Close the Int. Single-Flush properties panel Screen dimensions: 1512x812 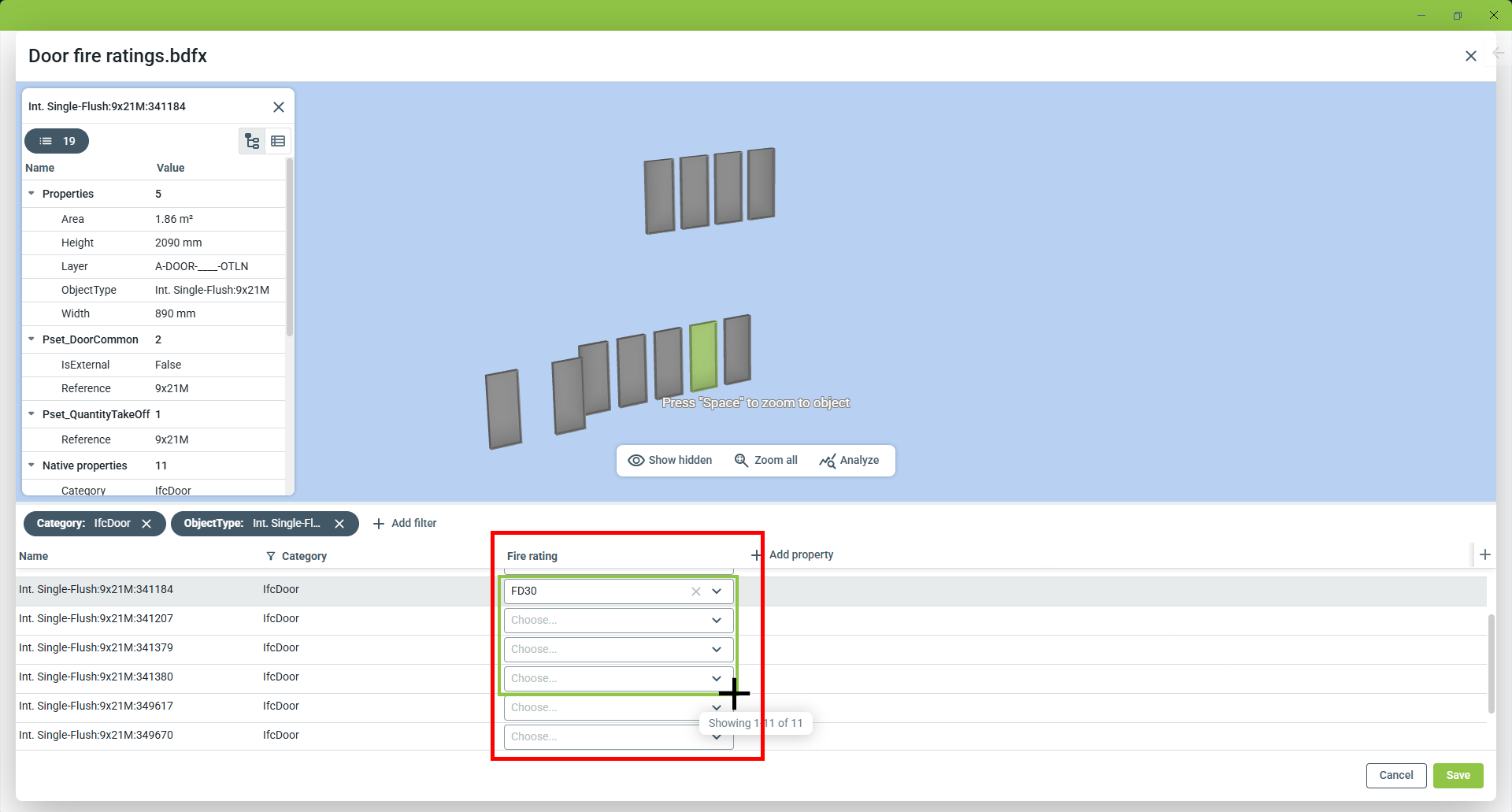279,107
